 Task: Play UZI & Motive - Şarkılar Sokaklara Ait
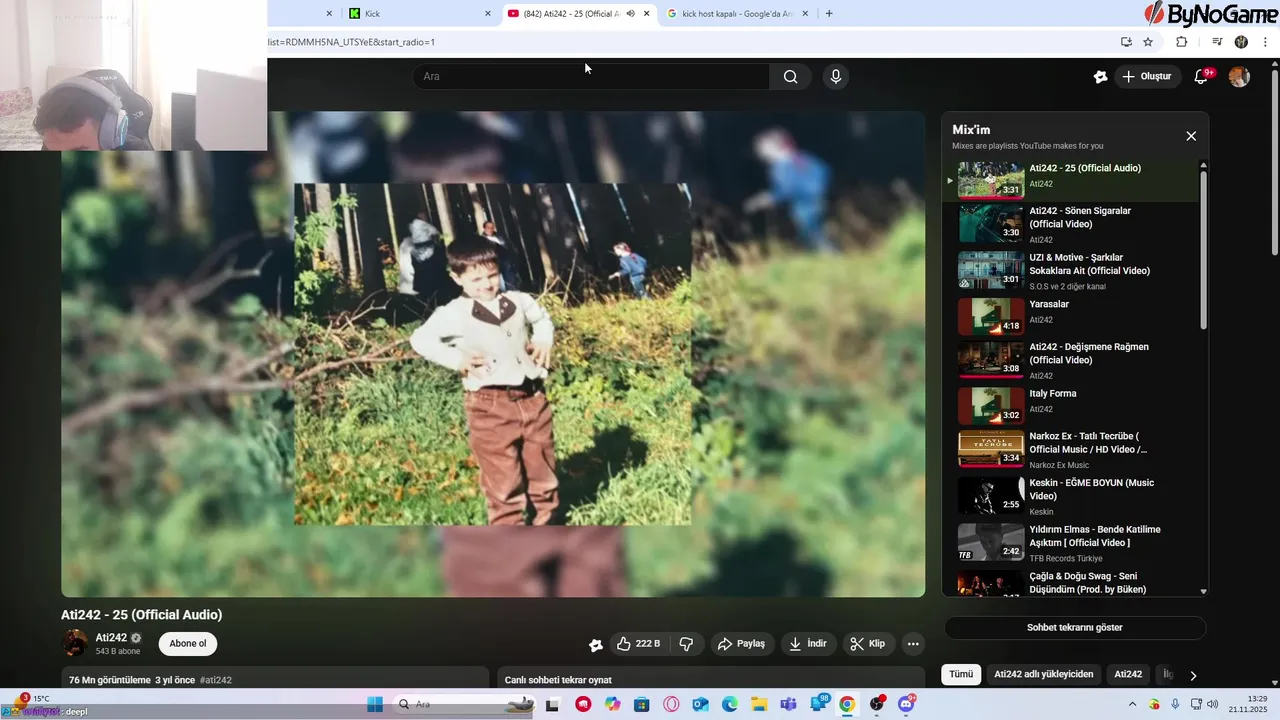click(1070, 271)
